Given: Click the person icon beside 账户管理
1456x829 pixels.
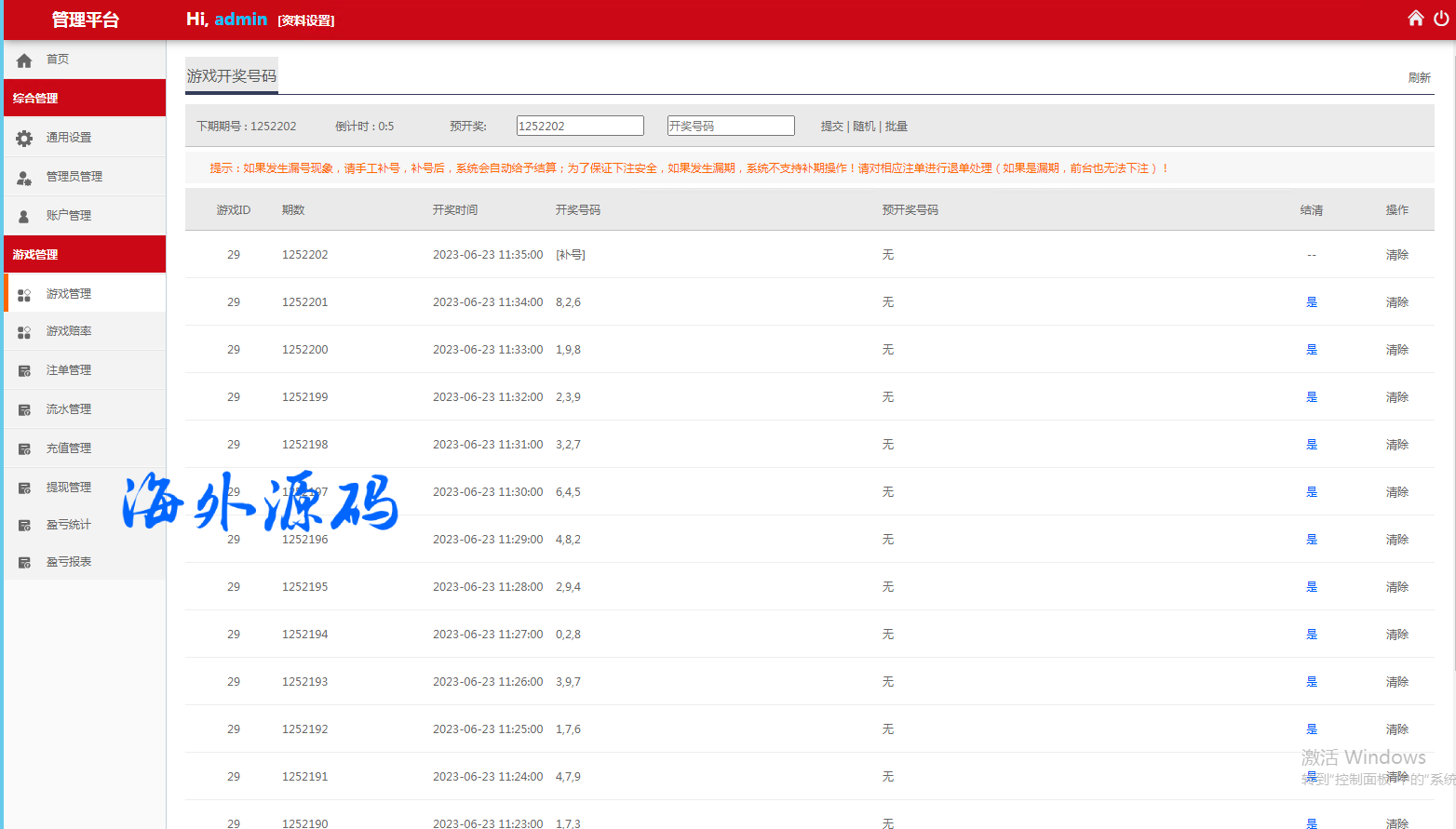Looking at the screenshot, I should pyautogui.click(x=24, y=217).
